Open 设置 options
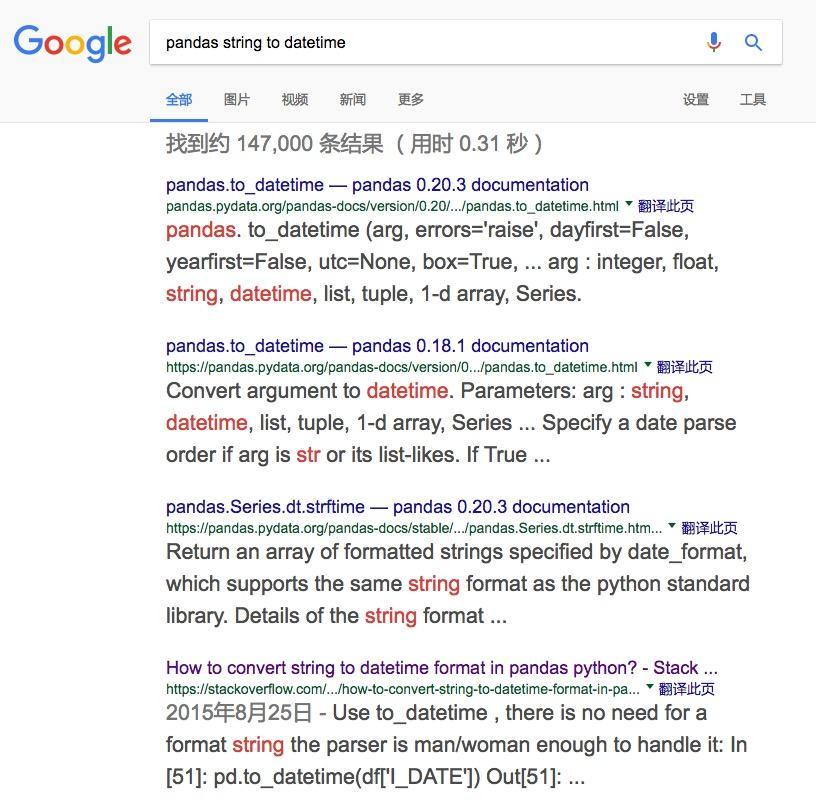This screenshot has height=805, width=816. coord(696,99)
